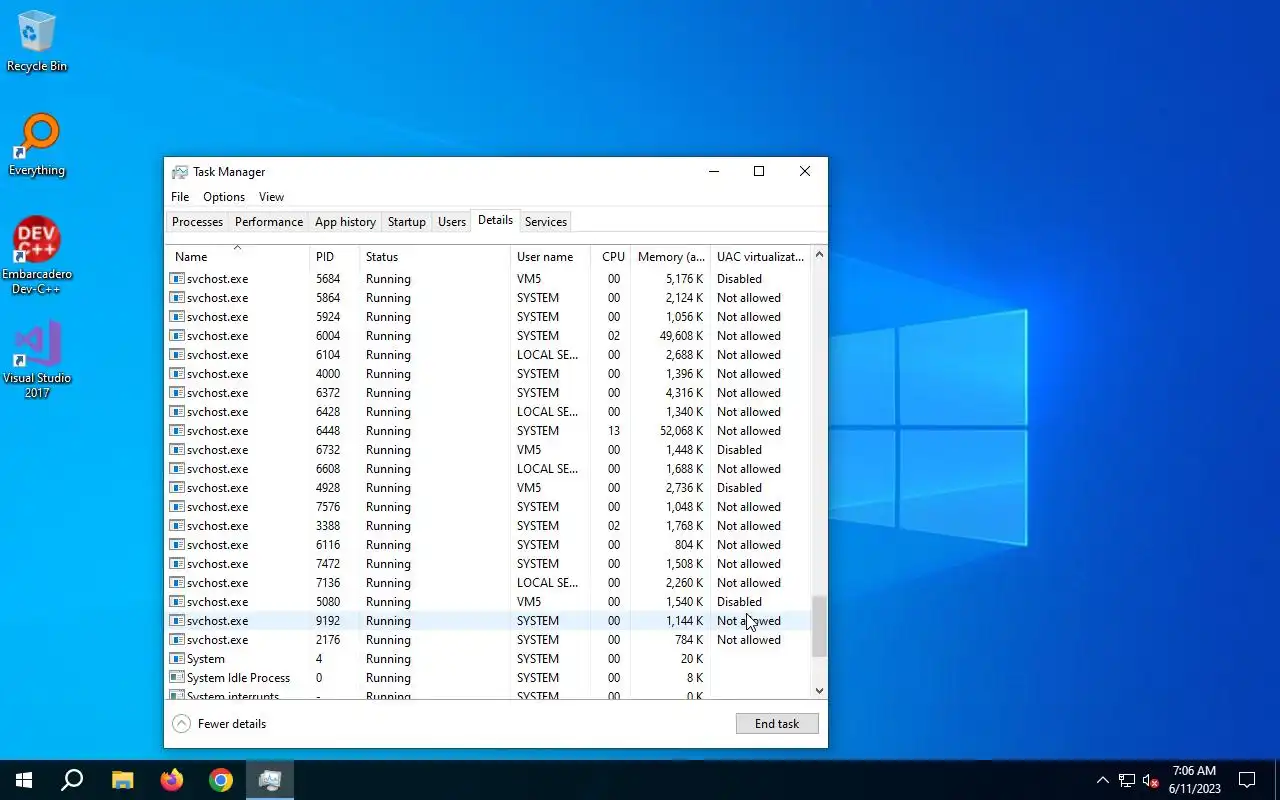Open the Windows Start menu
Screen dimensions: 1280x800
tap(24, 780)
